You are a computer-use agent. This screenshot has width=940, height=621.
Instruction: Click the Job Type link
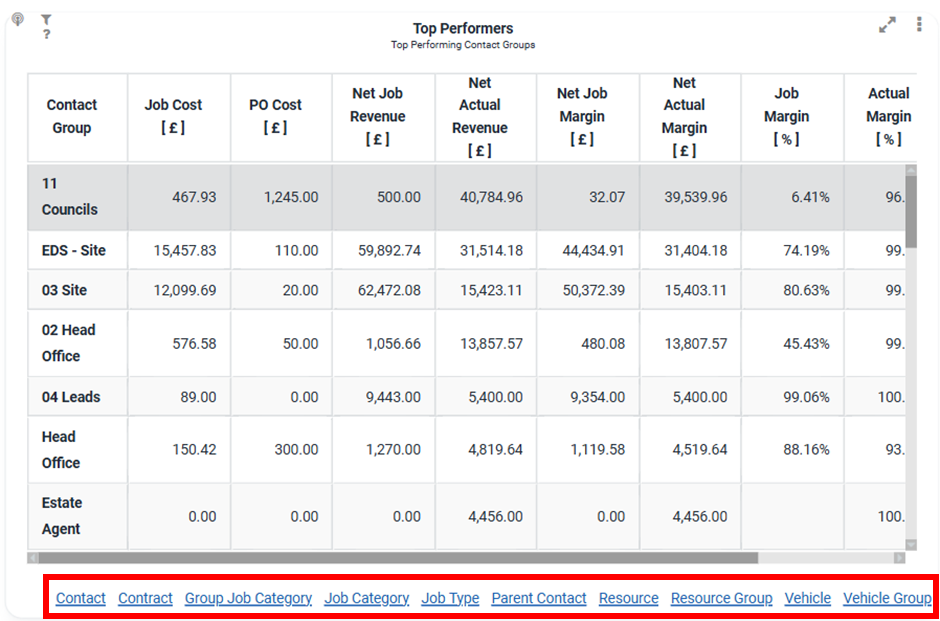point(450,598)
